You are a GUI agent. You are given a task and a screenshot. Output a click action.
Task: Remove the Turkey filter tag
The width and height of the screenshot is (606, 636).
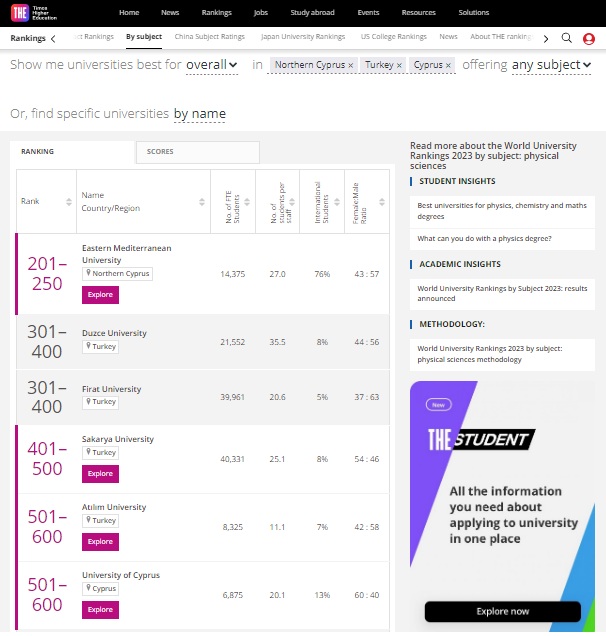pyautogui.click(x=399, y=65)
